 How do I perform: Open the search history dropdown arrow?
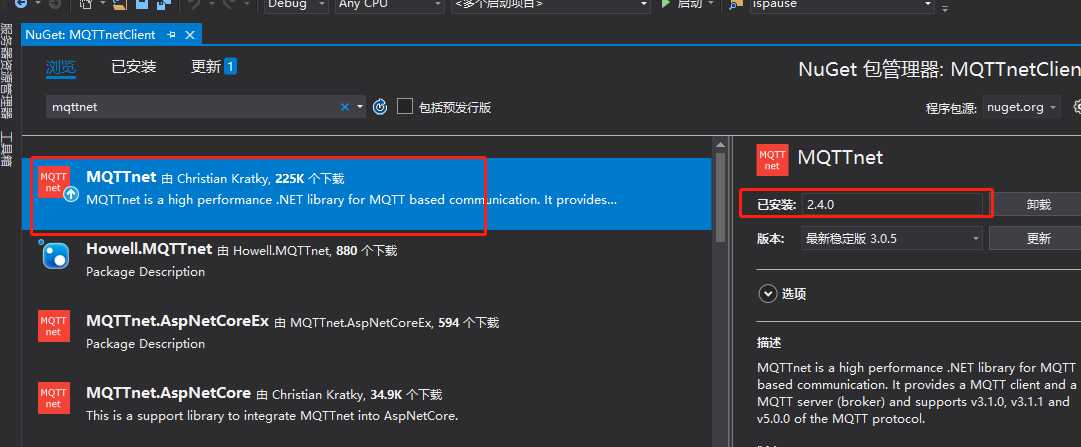point(360,107)
